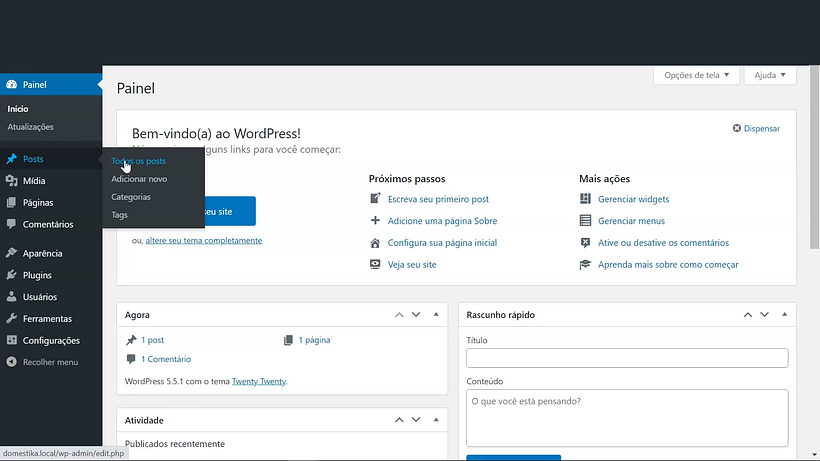This screenshot has width=820, height=461.
Task: Click the Mídia media icon
Action: (12, 181)
